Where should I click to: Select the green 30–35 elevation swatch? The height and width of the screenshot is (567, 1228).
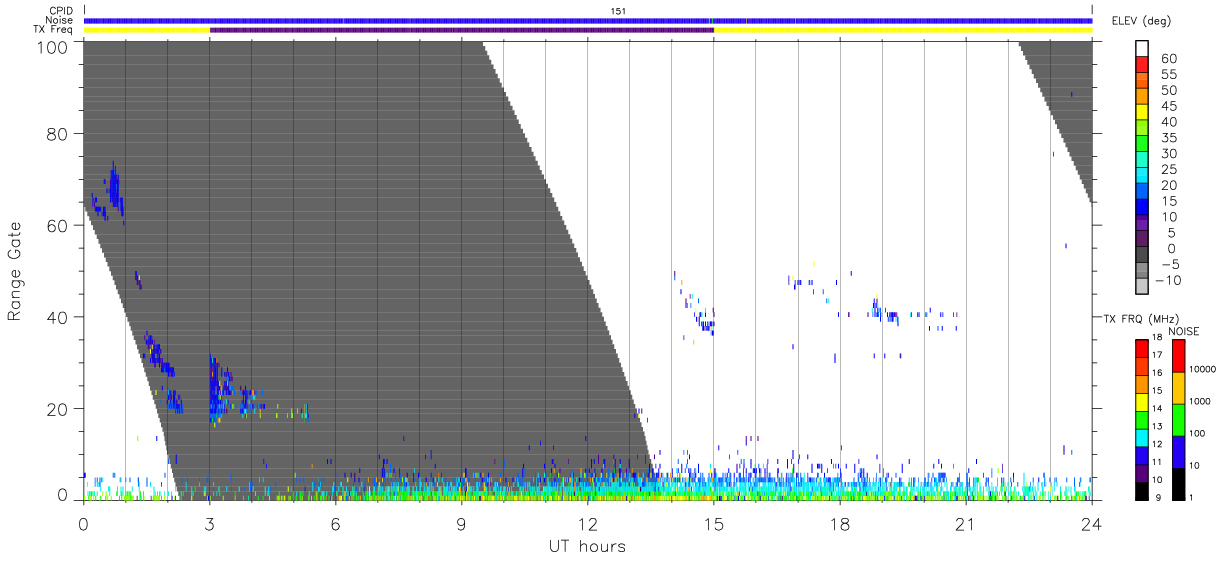(1142, 145)
